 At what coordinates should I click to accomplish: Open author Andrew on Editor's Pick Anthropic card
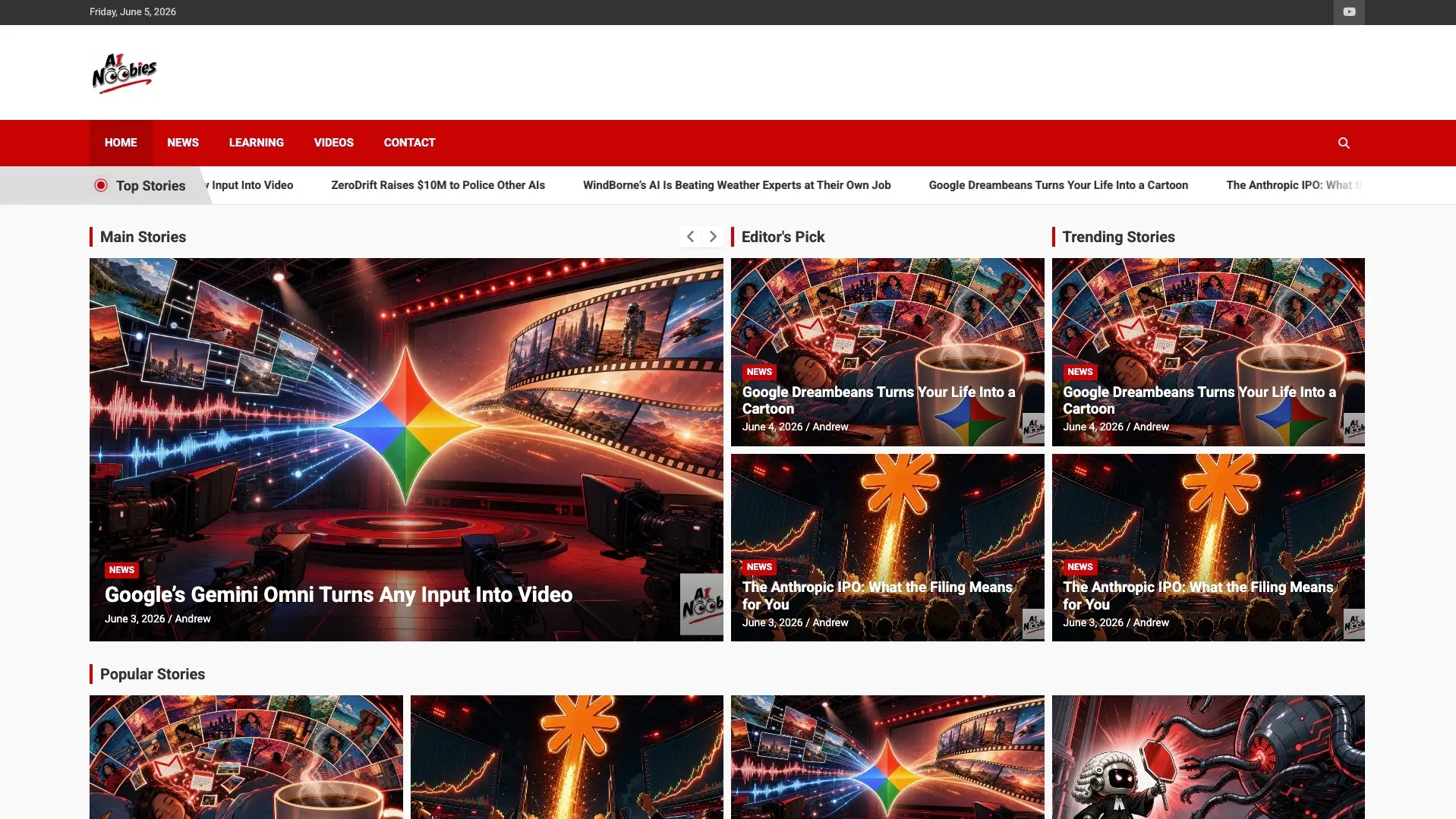[830, 622]
